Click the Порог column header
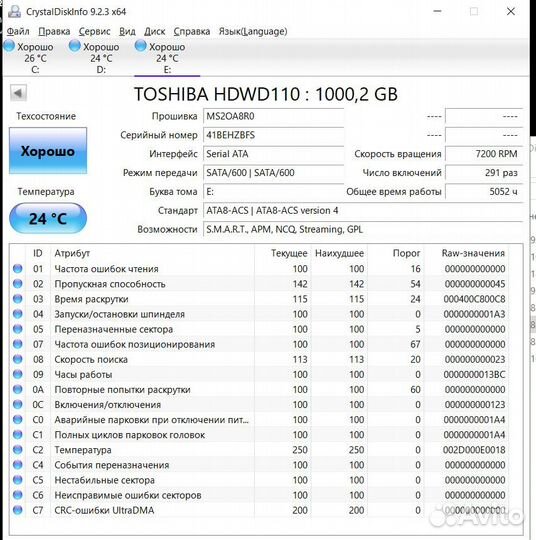Image resolution: width=536 pixels, height=540 pixels. (406, 253)
